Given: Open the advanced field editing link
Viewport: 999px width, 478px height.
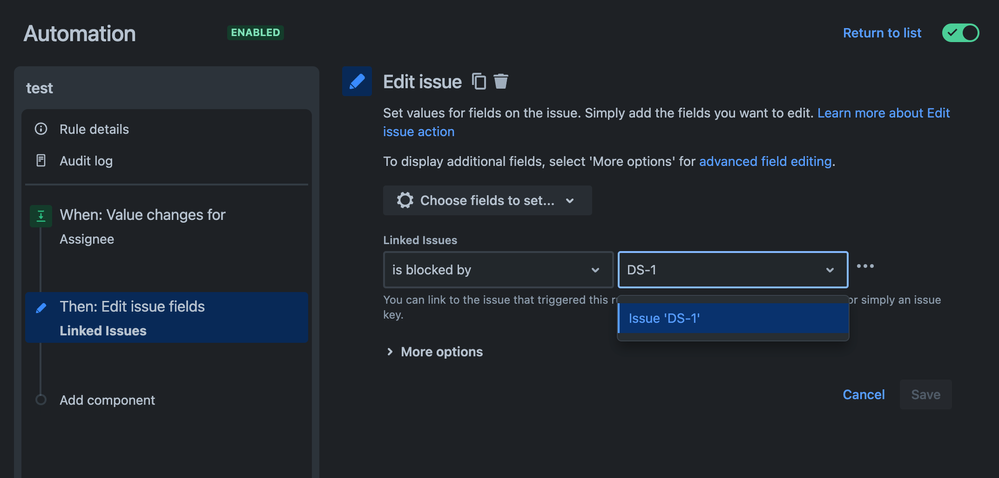Looking at the screenshot, I should [765, 161].
